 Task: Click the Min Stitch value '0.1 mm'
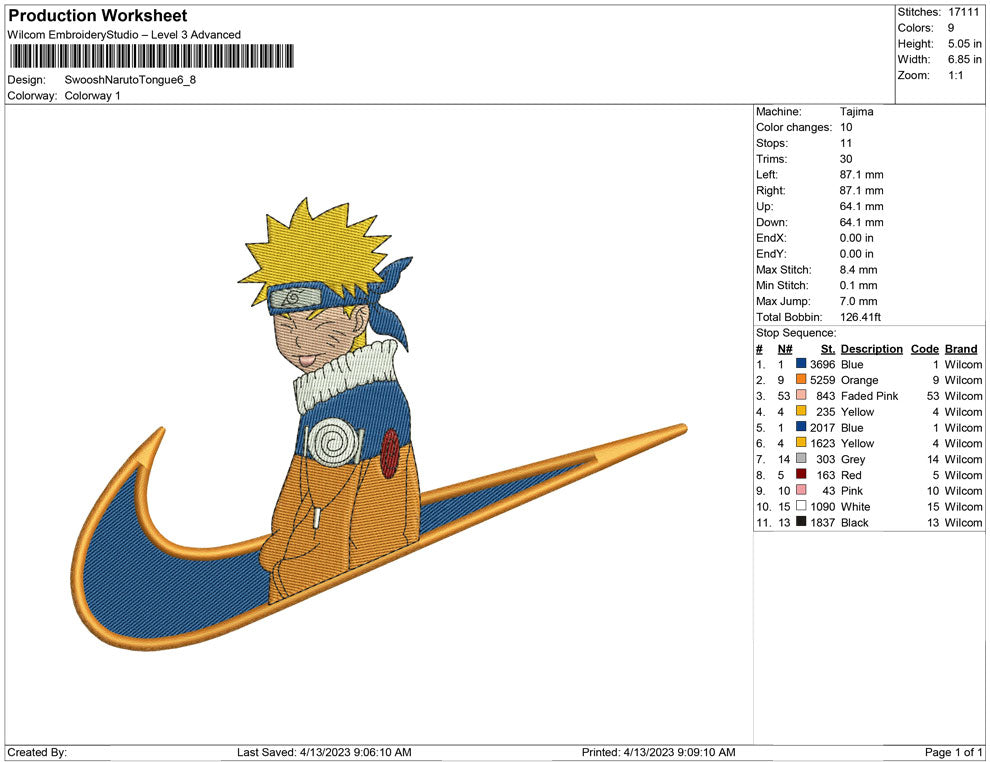coord(859,285)
